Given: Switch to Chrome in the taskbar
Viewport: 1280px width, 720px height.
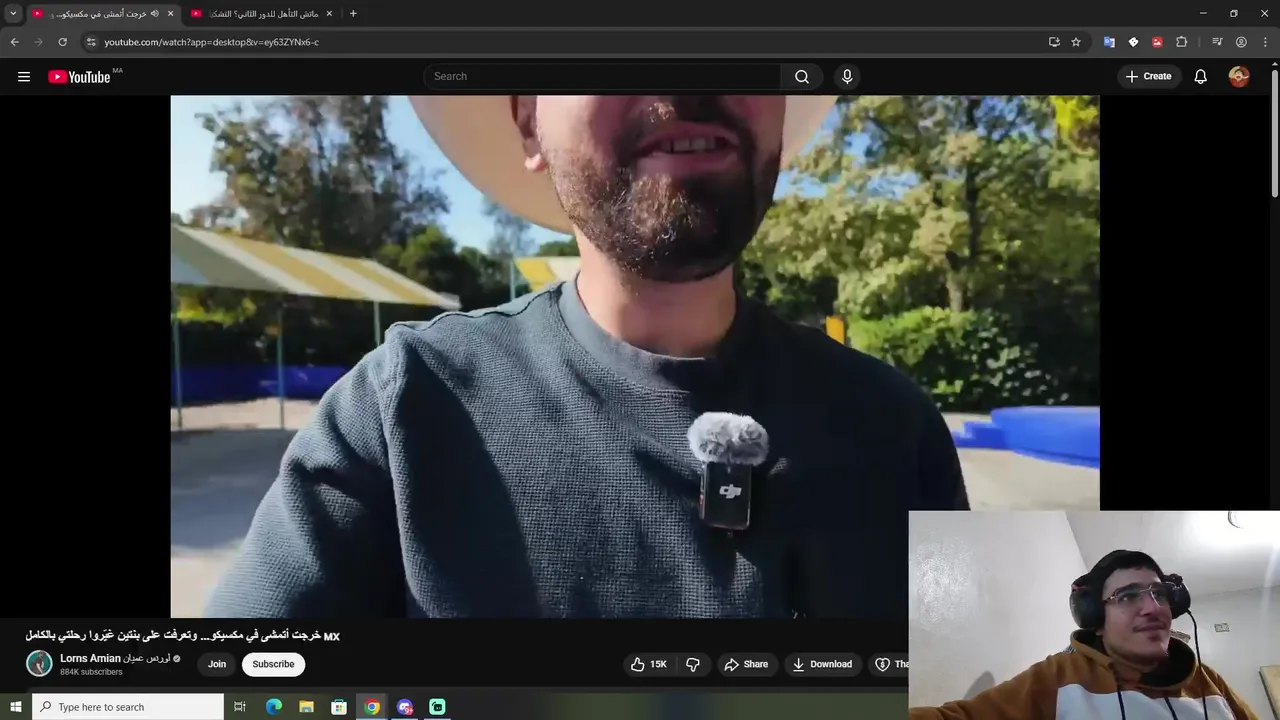Looking at the screenshot, I should (372, 707).
